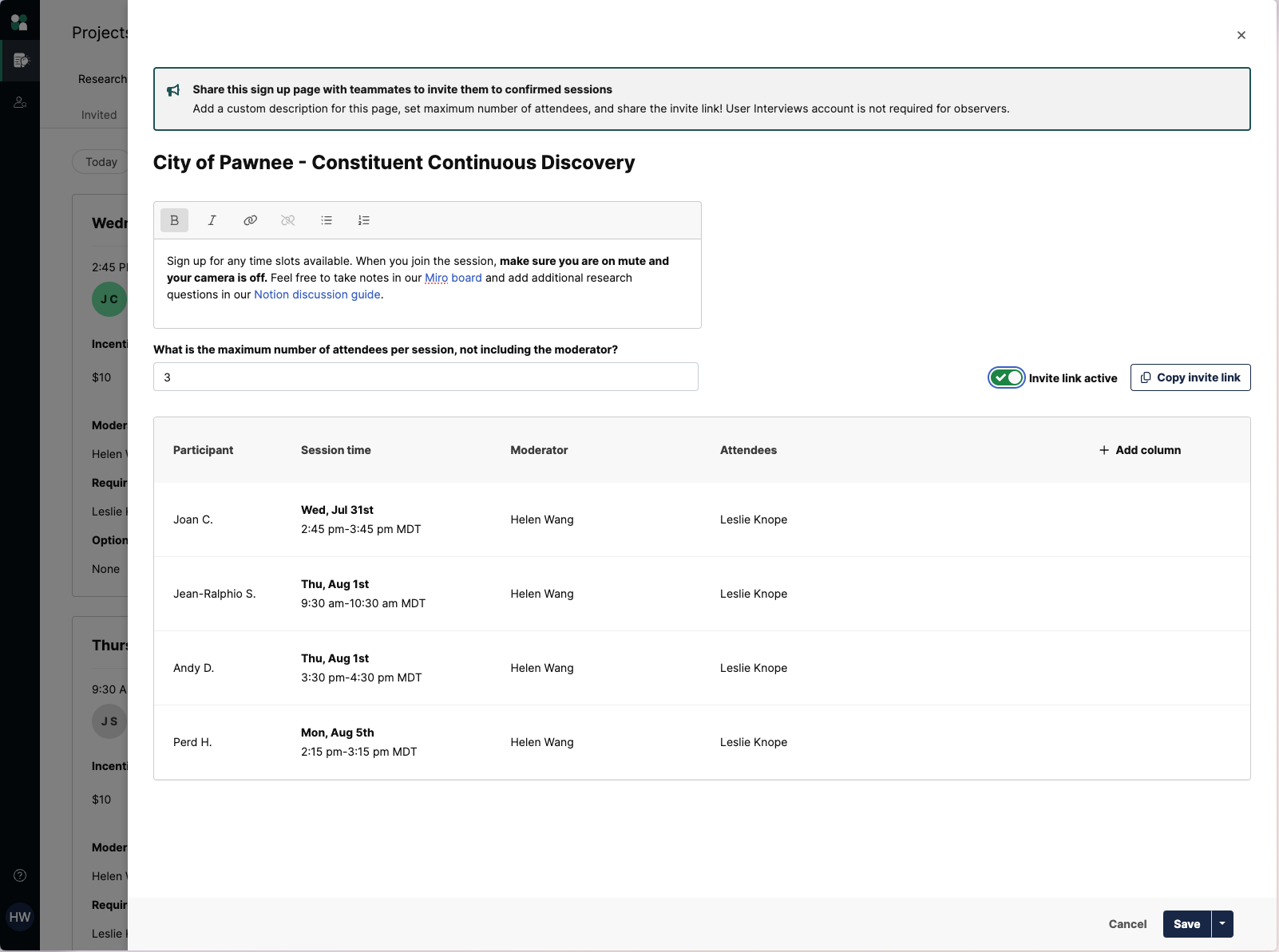
Task: Click the Thu, Aug 1st 3:30 pm session
Action: [x=362, y=668]
